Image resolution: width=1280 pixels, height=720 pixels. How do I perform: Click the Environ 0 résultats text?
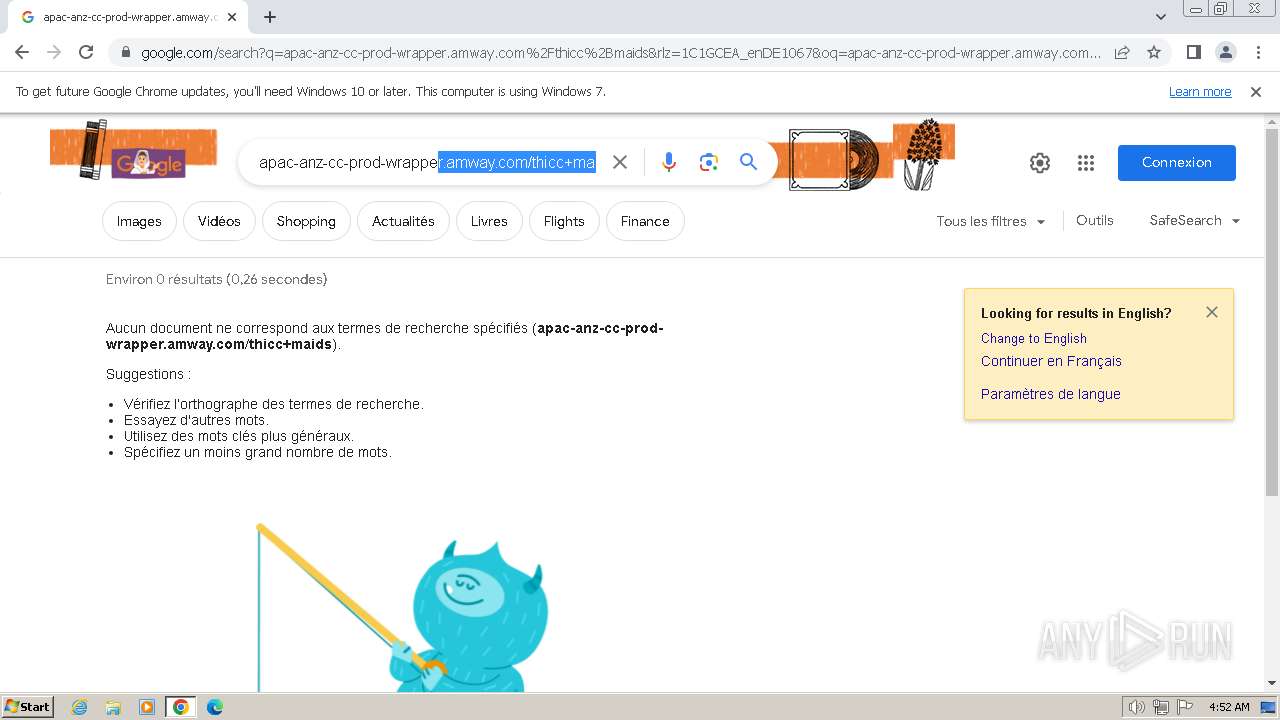click(216, 279)
